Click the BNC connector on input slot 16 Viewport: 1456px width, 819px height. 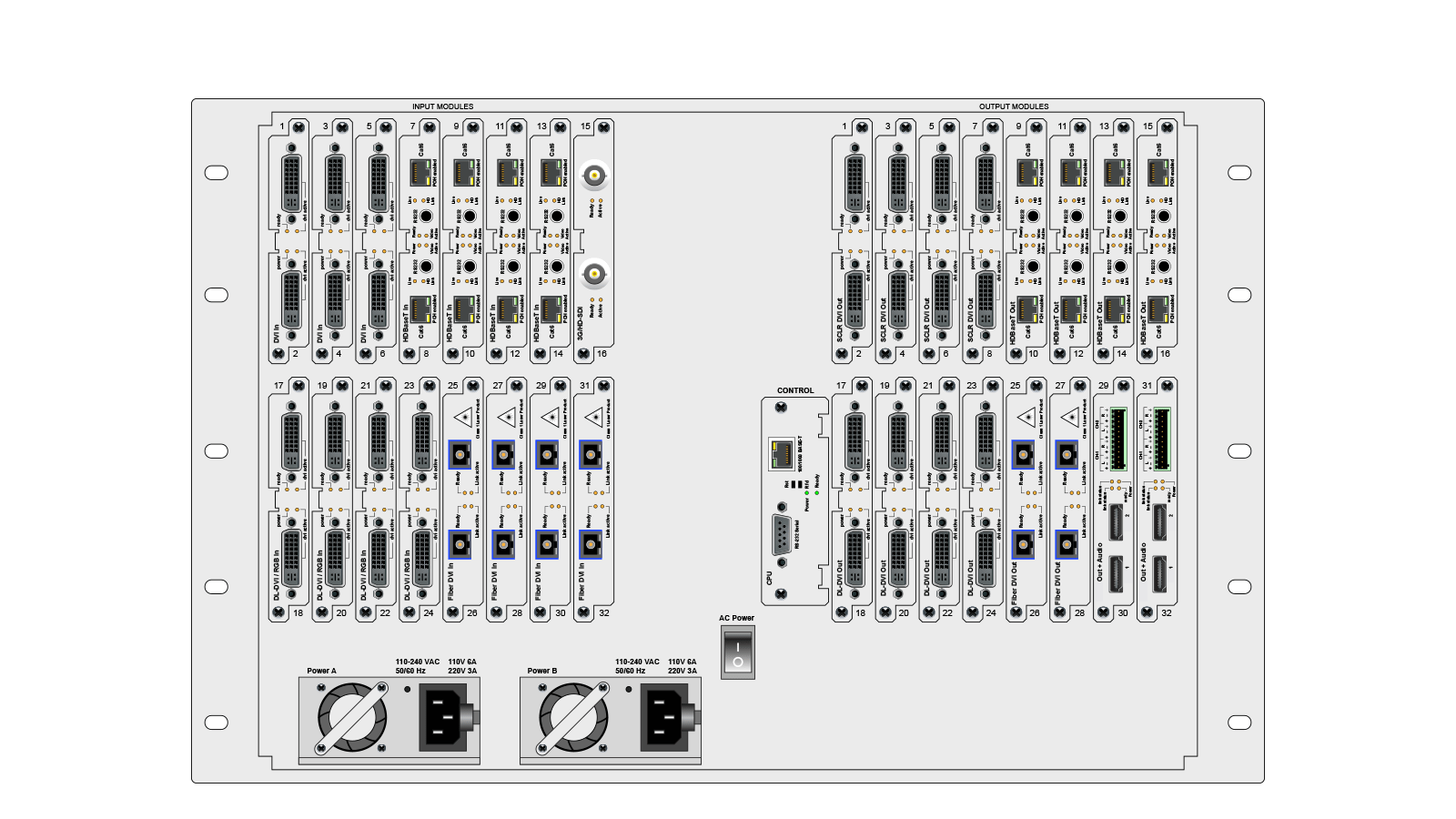point(593,273)
